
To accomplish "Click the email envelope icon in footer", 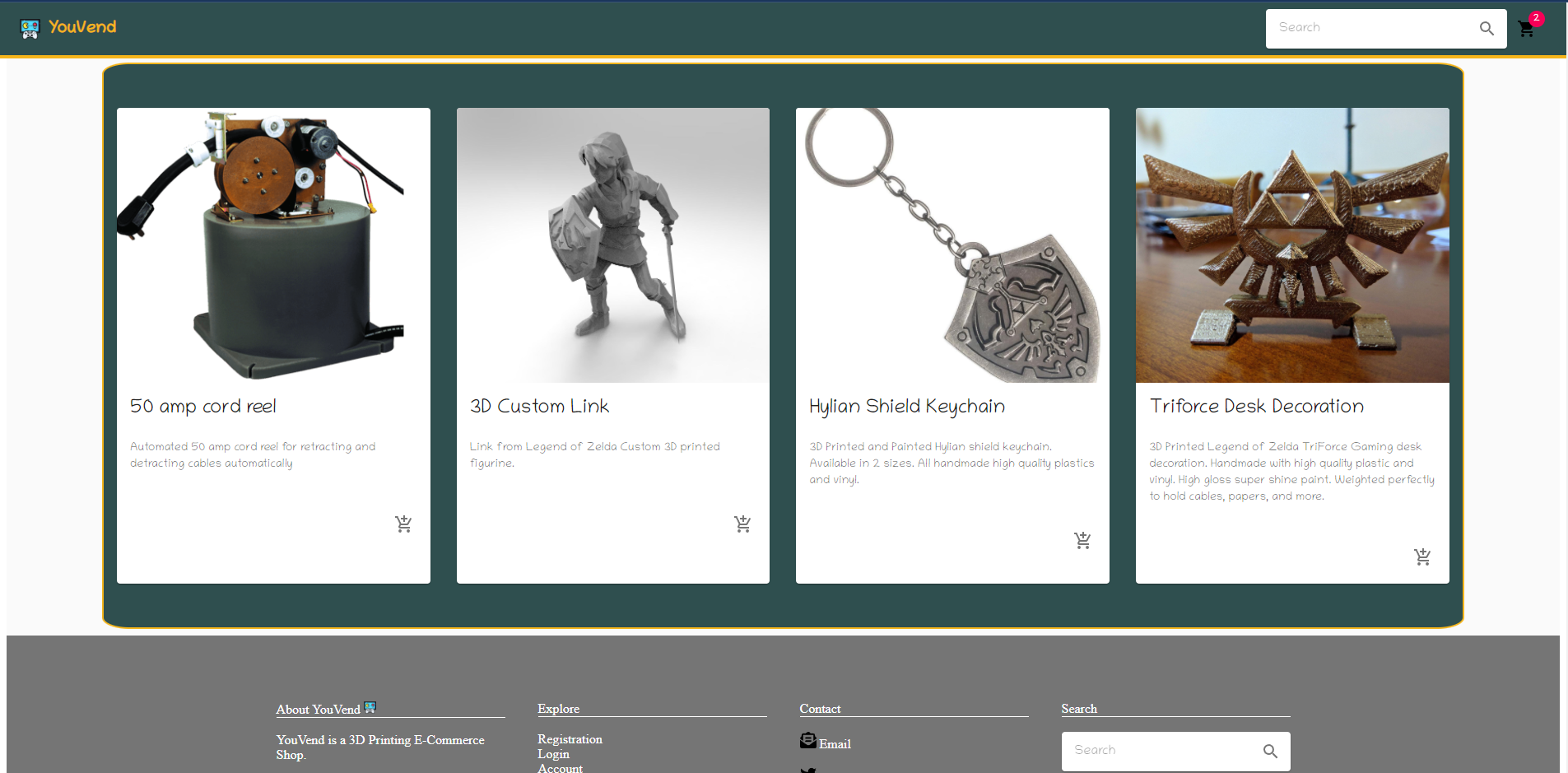I will (808, 741).
